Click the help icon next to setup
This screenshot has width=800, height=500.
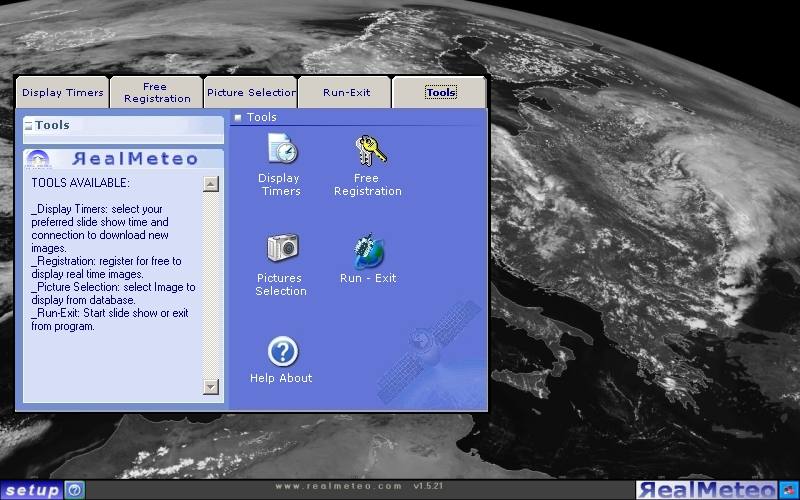pyautogui.click(x=74, y=490)
